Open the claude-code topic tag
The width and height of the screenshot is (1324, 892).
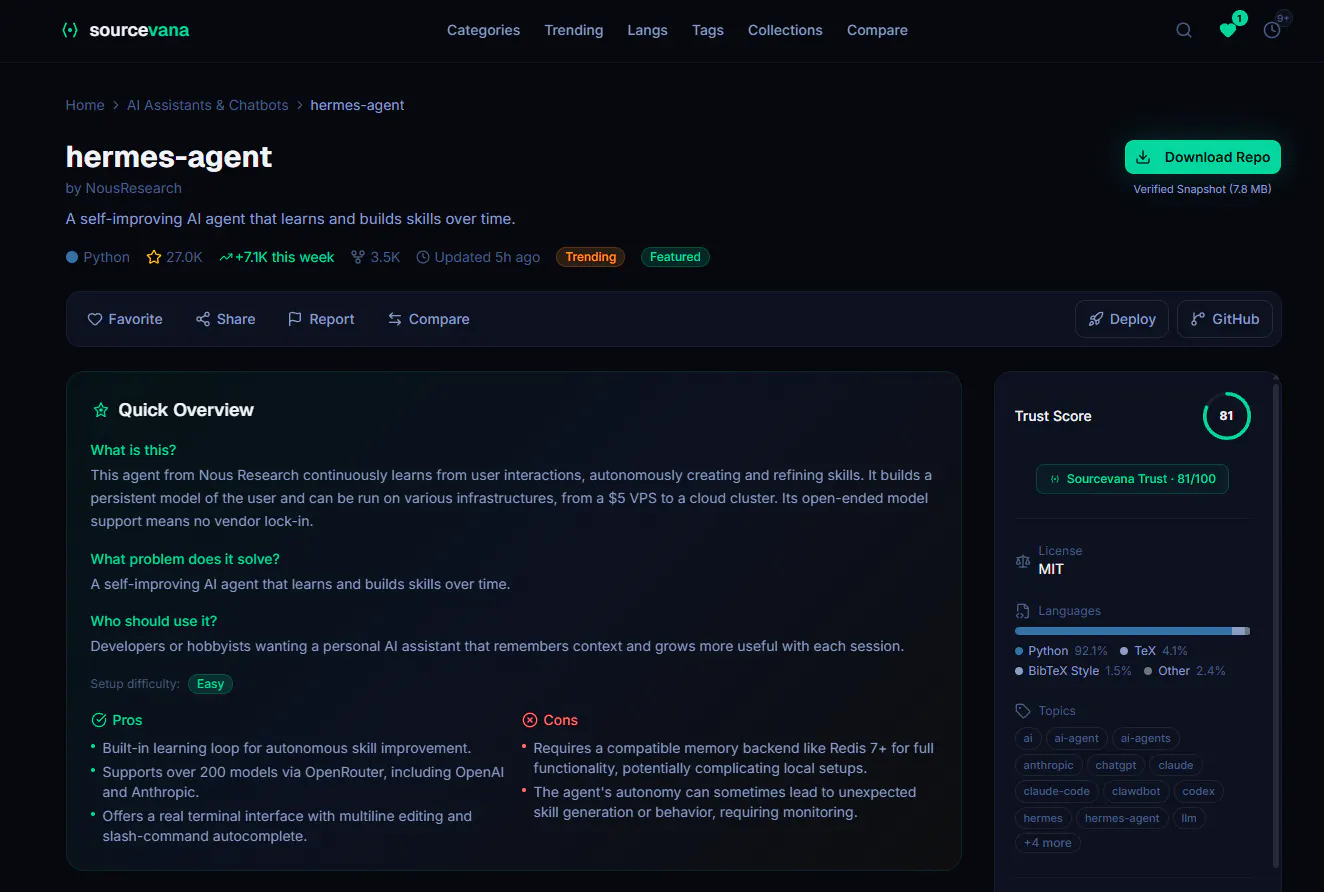pyautogui.click(x=1057, y=792)
